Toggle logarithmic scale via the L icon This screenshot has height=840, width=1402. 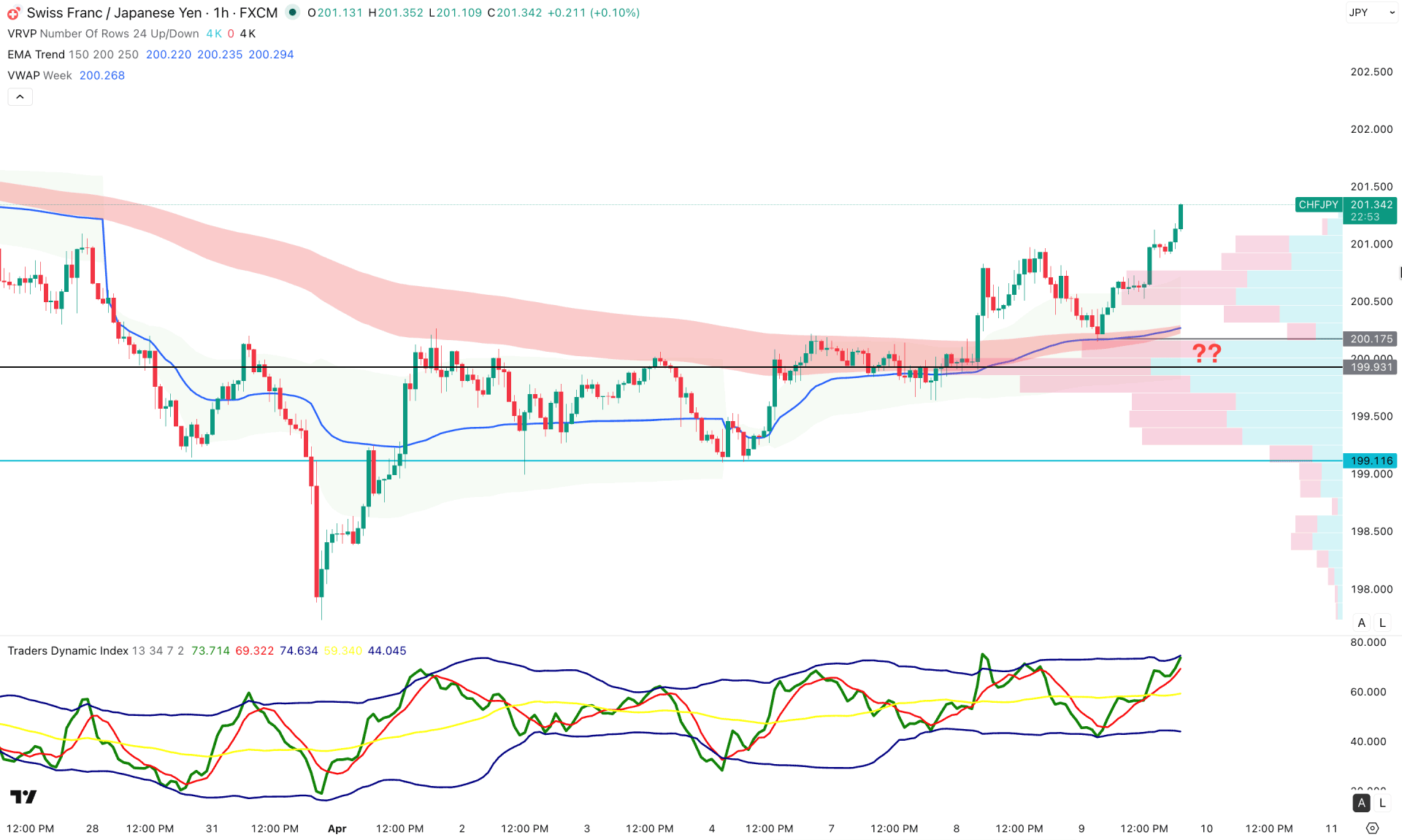[x=1382, y=623]
